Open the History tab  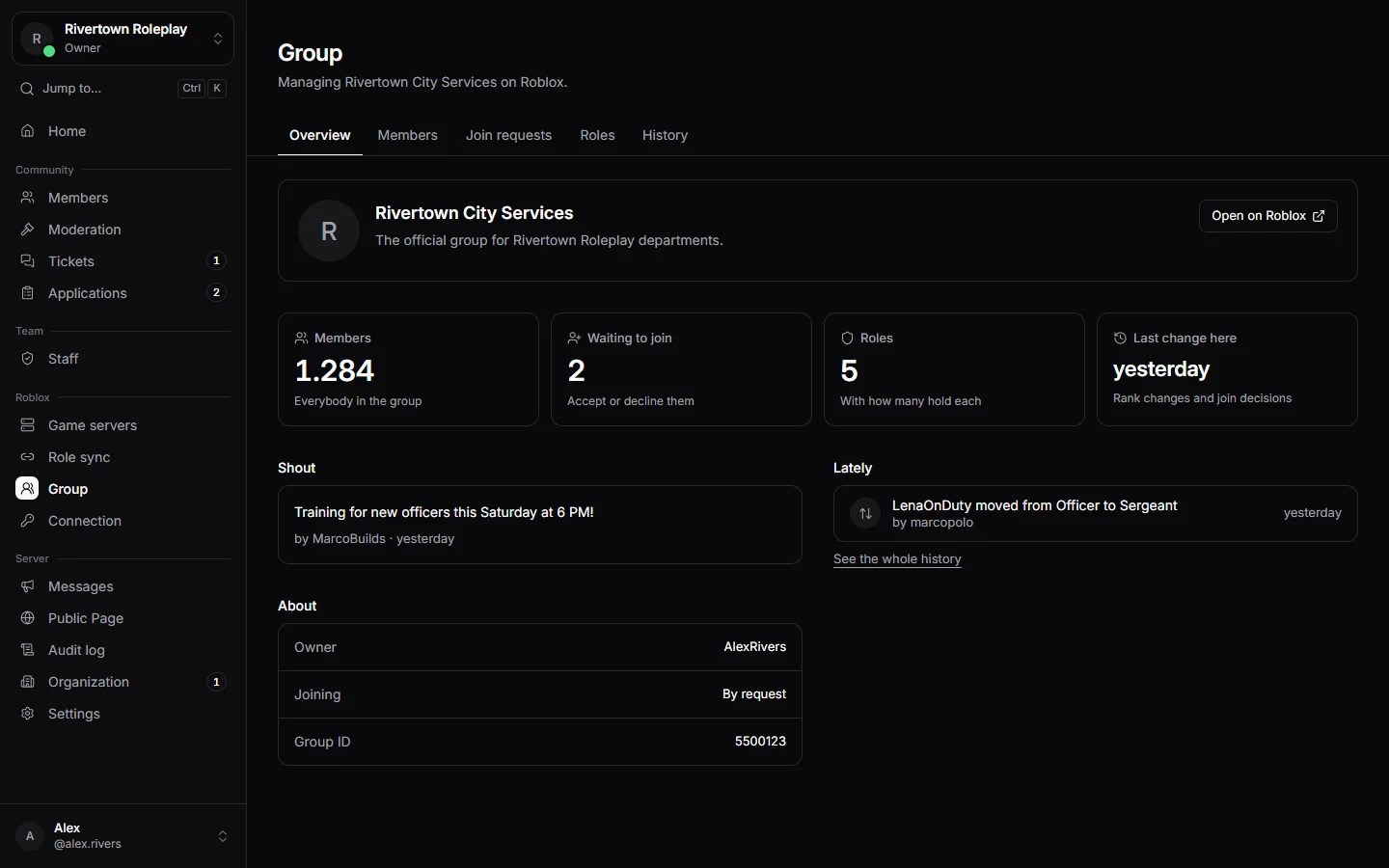pyautogui.click(x=665, y=135)
